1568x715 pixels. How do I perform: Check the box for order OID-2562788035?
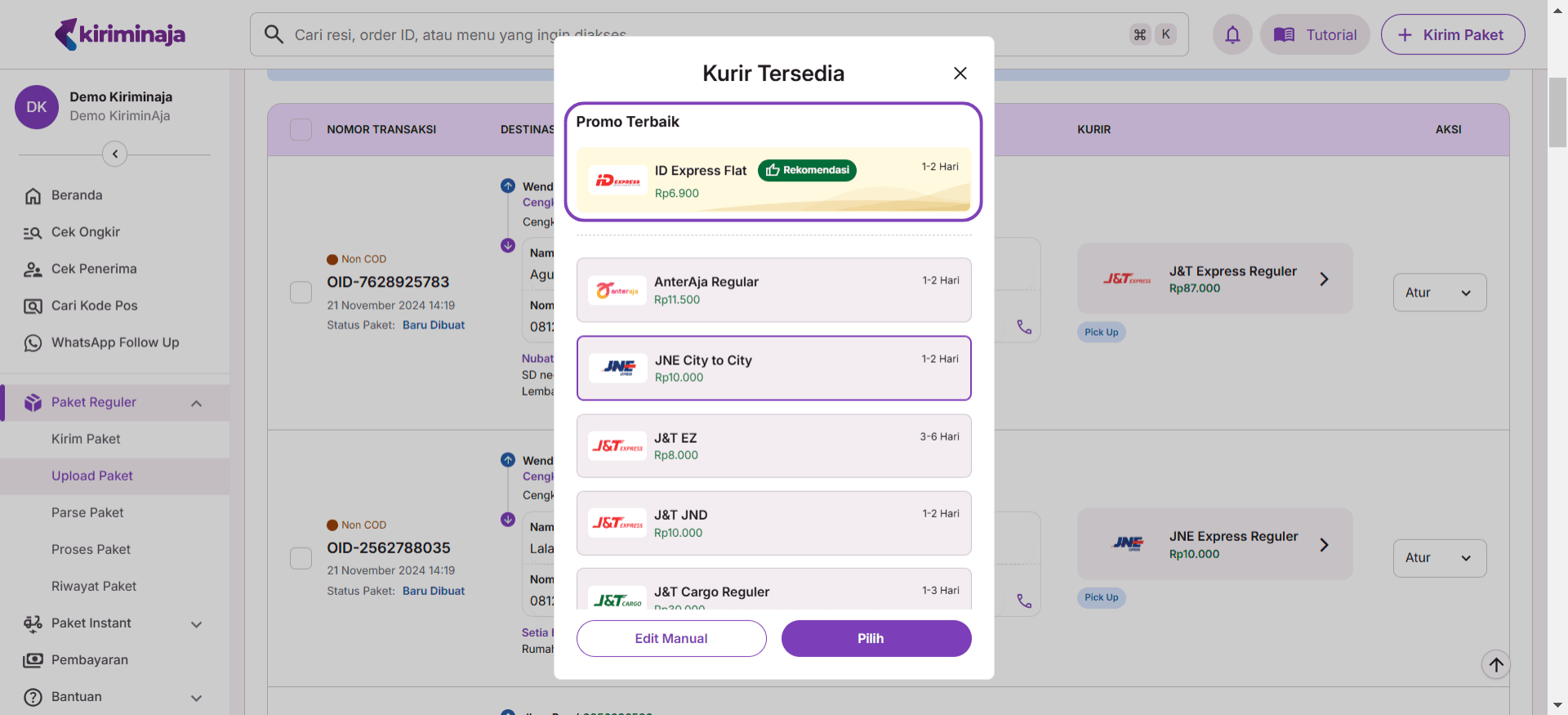click(301, 558)
